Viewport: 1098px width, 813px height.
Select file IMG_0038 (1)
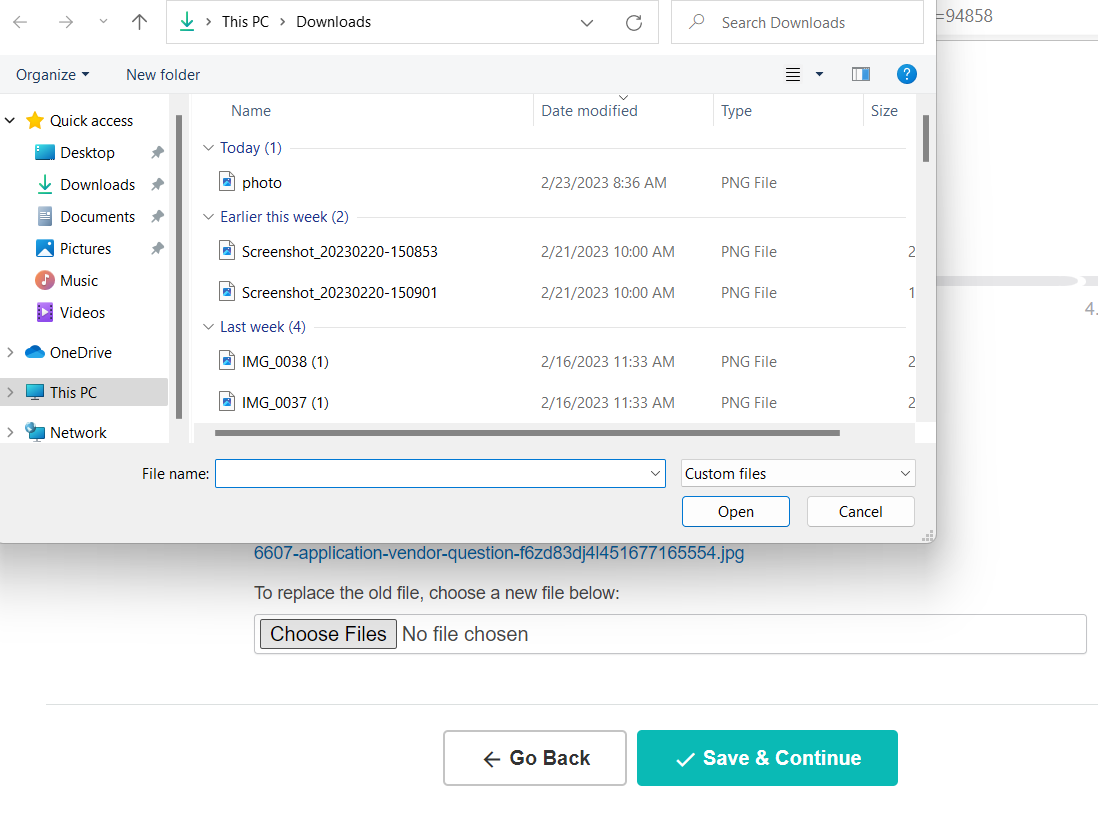pos(285,362)
